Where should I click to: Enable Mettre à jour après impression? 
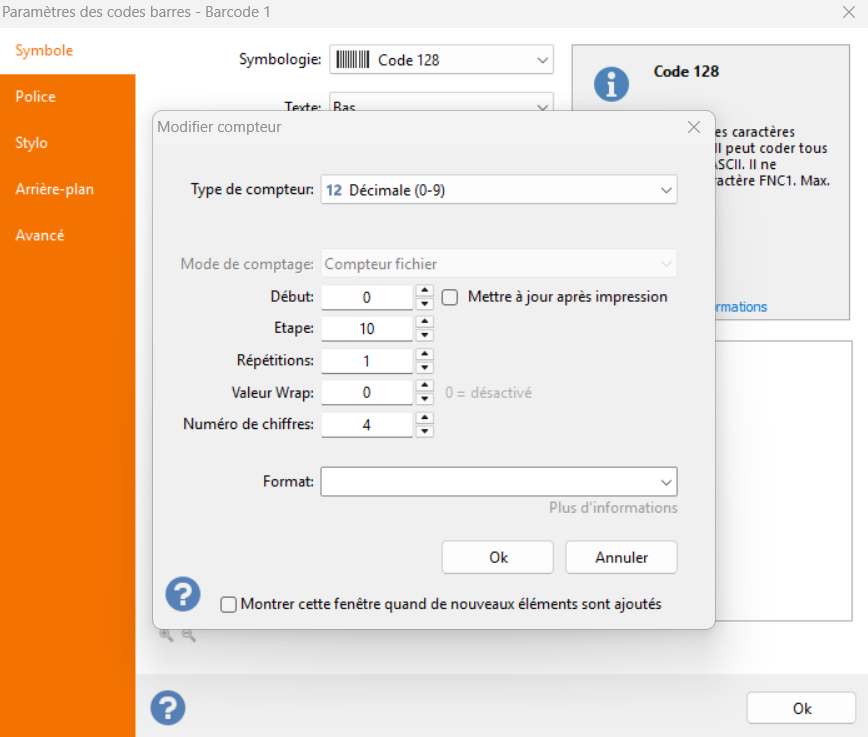450,297
